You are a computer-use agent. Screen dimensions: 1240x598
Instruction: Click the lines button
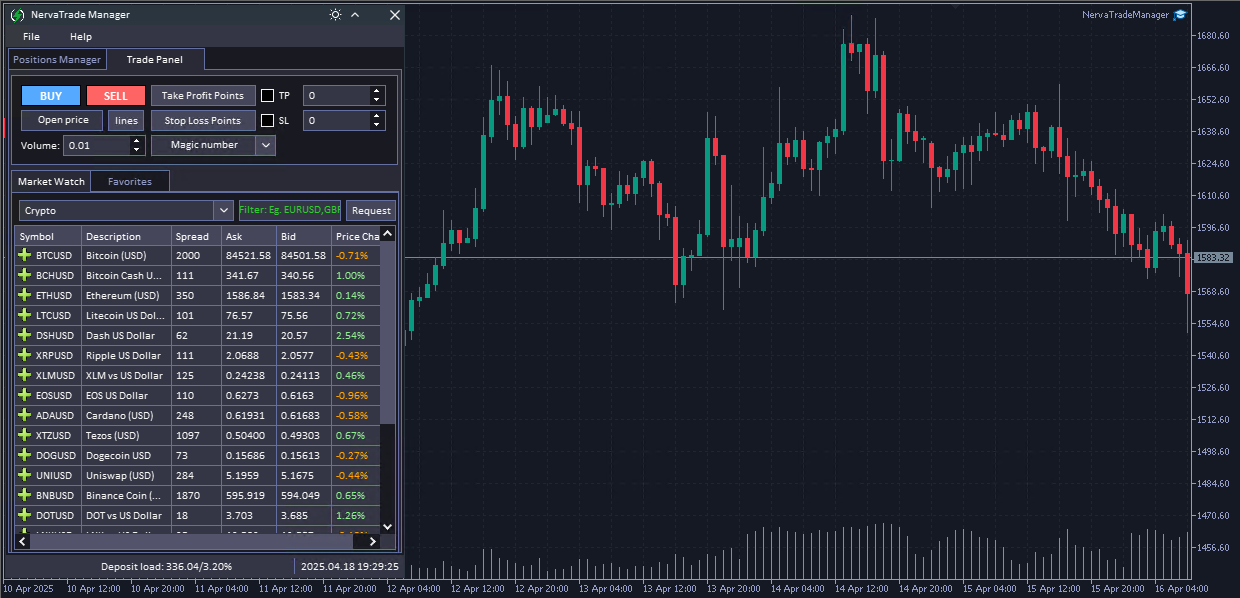click(125, 120)
